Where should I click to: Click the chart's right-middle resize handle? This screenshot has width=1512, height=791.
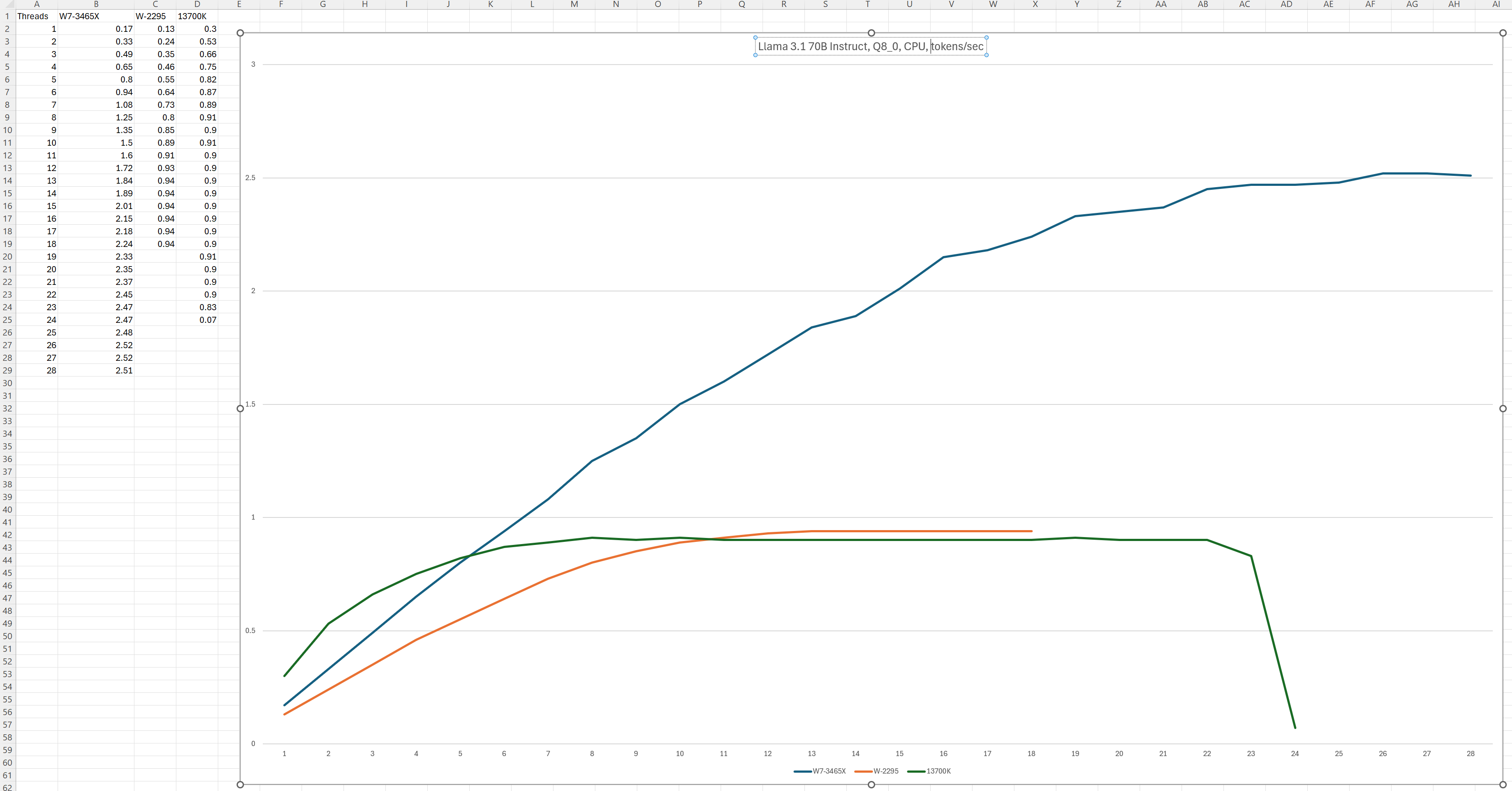[x=1502, y=408]
